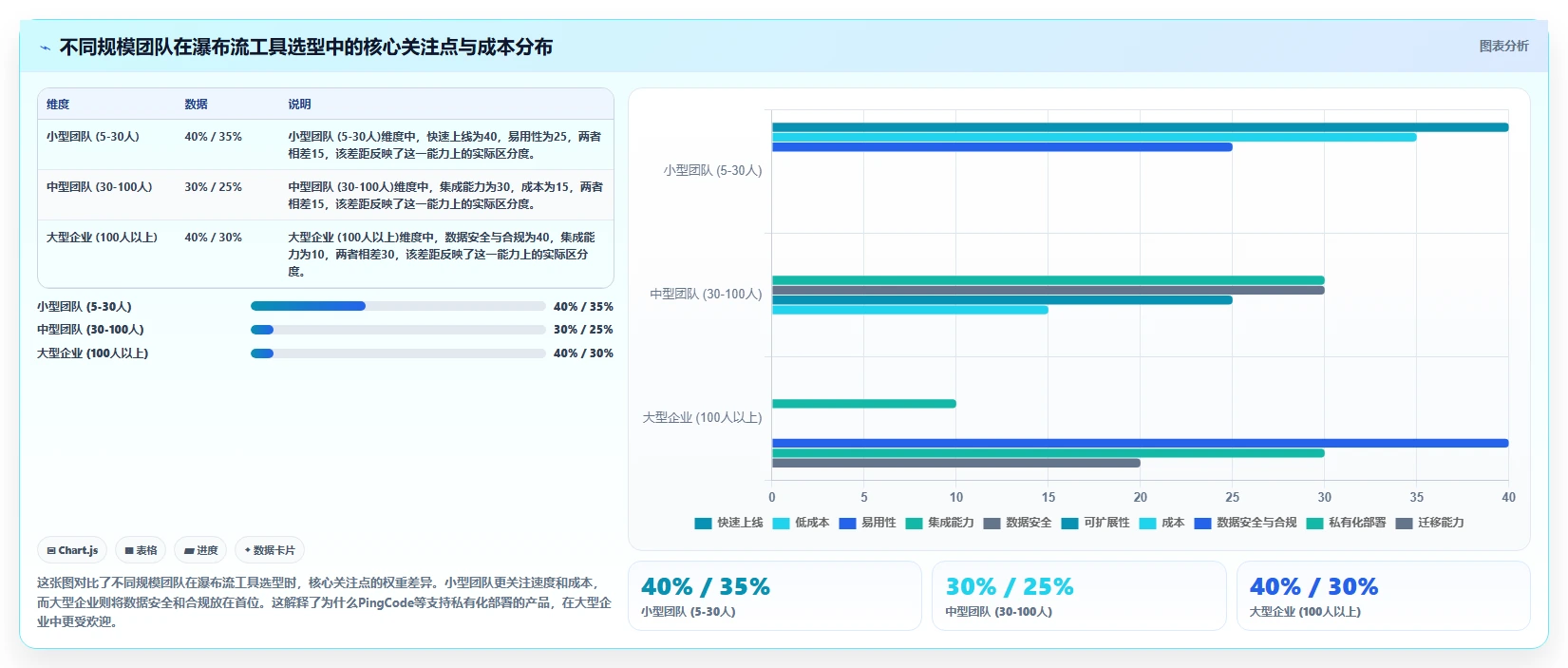Click the 中型团队 (30-100人) chart axis label

[706, 295]
